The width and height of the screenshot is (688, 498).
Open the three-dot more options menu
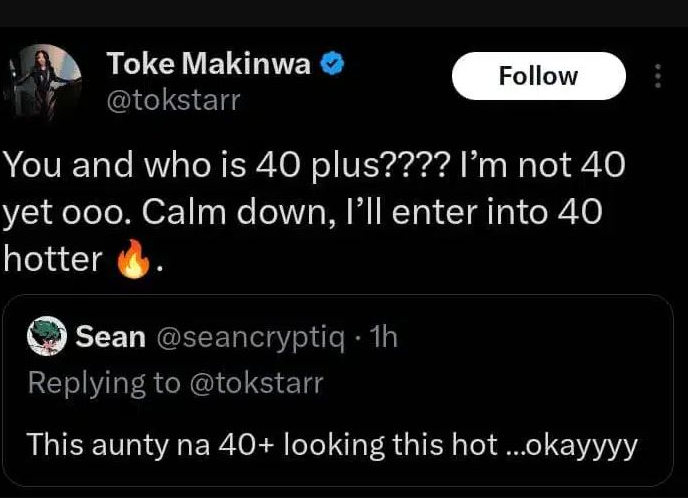tap(657, 77)
